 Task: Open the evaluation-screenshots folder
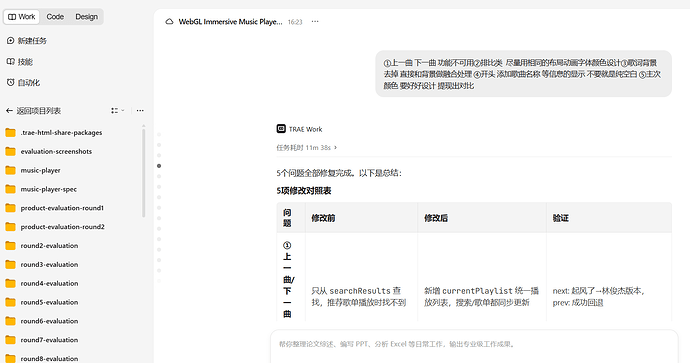[49, 151]
